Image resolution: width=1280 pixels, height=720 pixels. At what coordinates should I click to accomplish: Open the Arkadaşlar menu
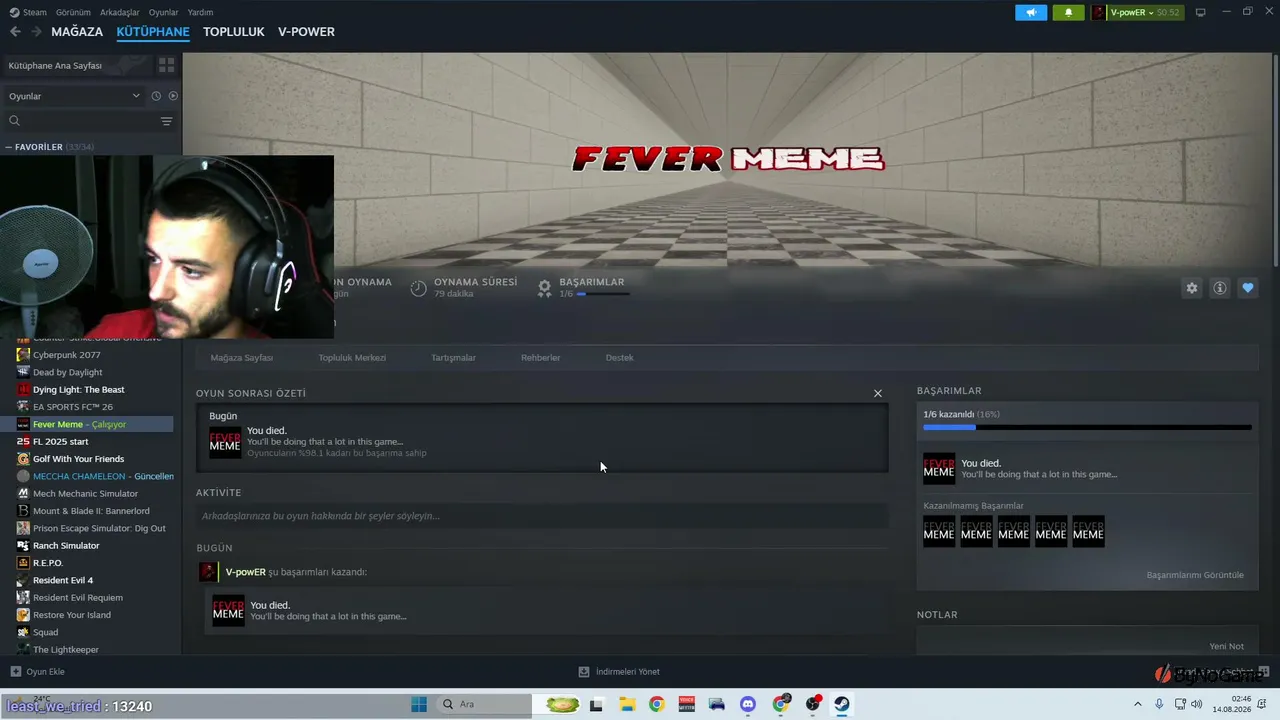[x=120, y=12]
